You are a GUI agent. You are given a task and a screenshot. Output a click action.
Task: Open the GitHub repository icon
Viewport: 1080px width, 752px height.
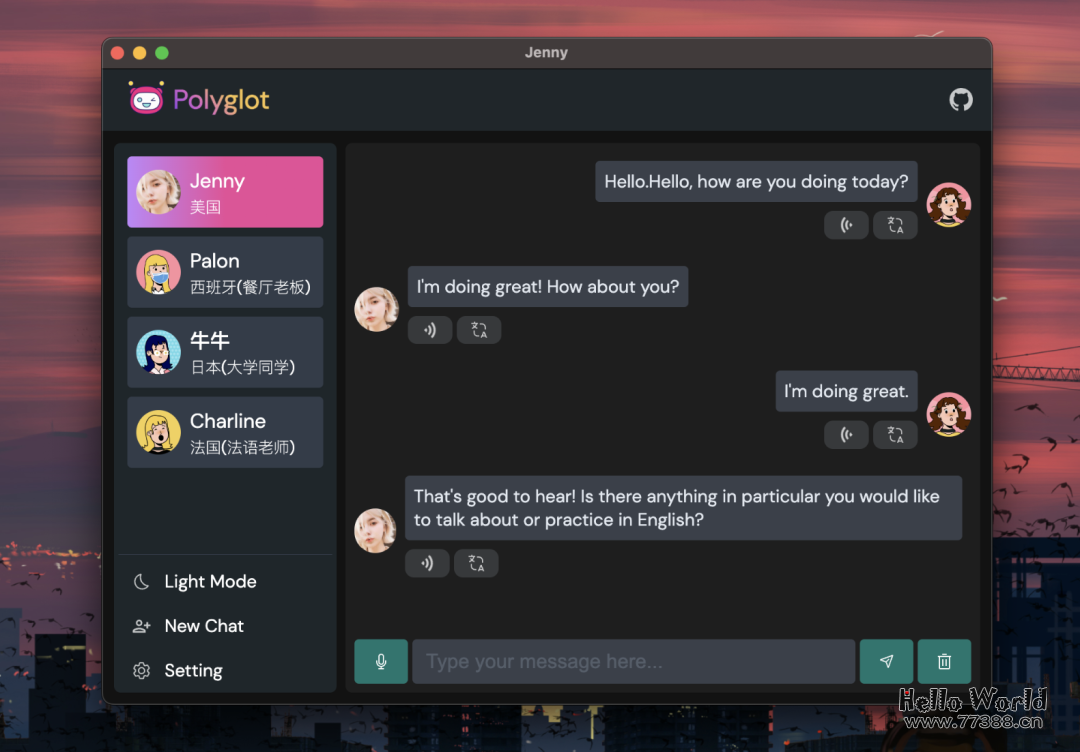click(x=960, y=100)
